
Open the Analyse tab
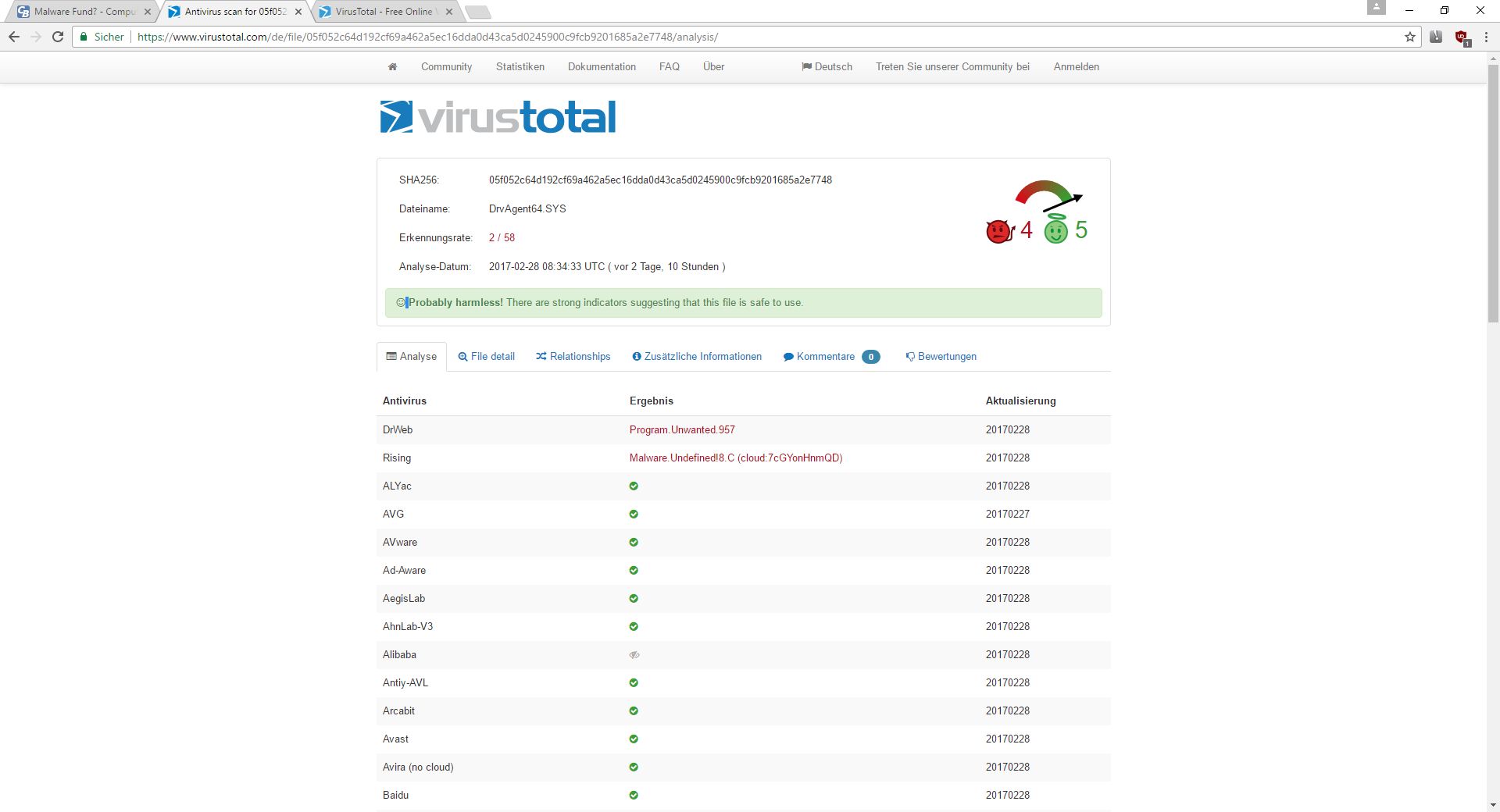click(412, 357)
